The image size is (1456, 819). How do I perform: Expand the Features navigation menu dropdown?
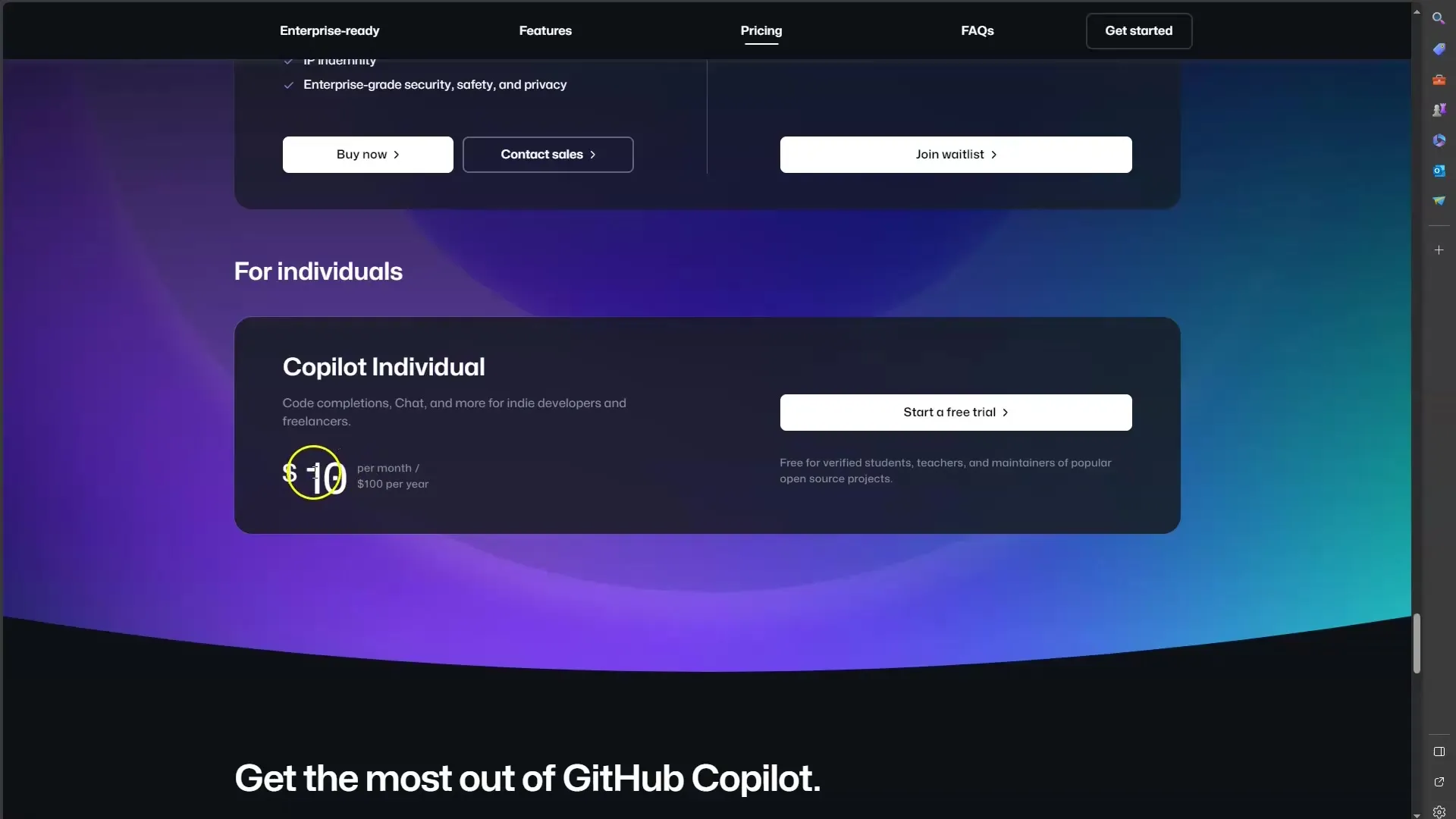545,30
